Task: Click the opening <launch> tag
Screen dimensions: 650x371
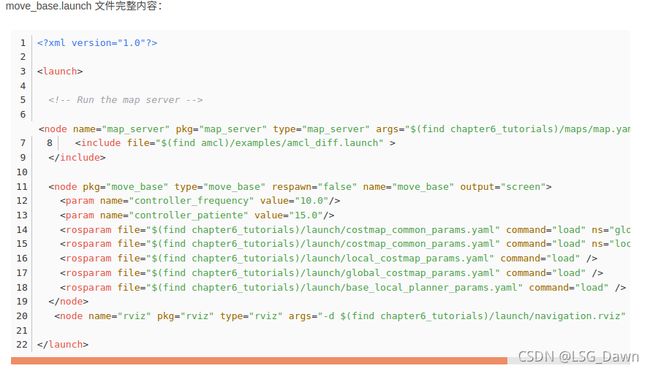Action: [x=60, y=71]
